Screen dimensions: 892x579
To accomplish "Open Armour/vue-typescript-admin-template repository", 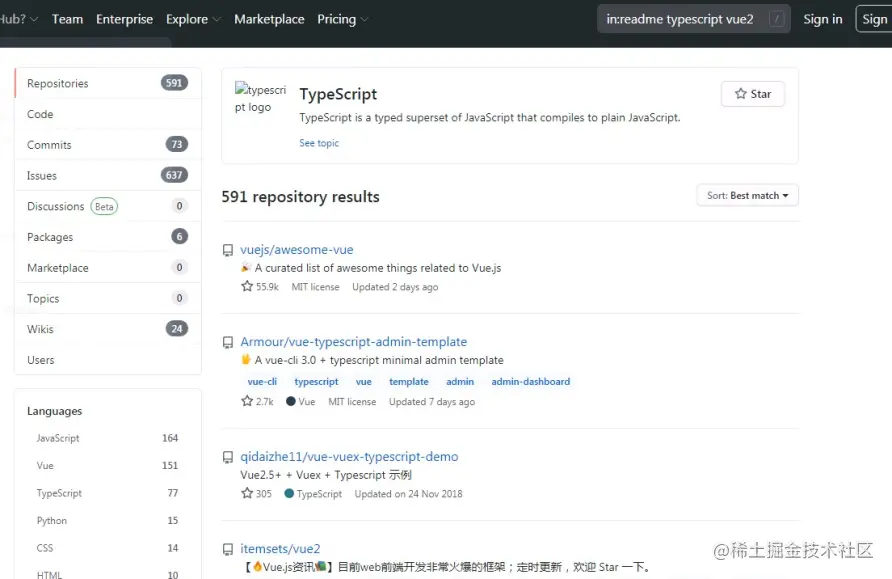I will click(x=353, y=341).
